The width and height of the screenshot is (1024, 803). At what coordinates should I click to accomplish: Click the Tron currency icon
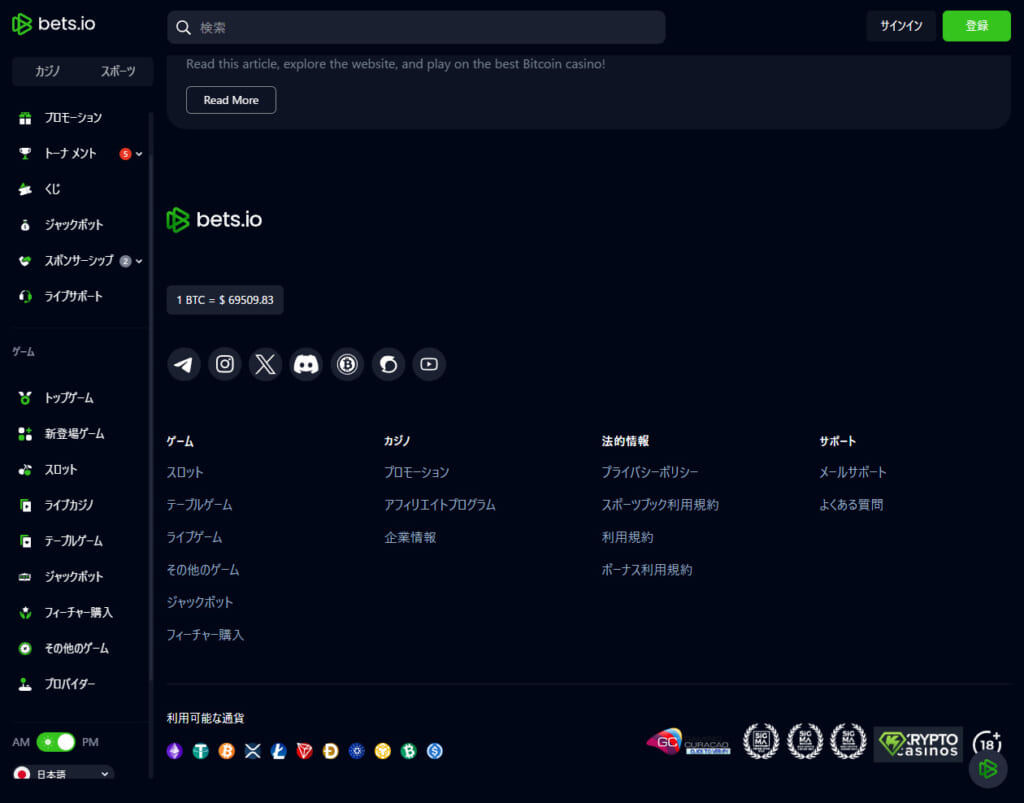[x=304, y=751]
